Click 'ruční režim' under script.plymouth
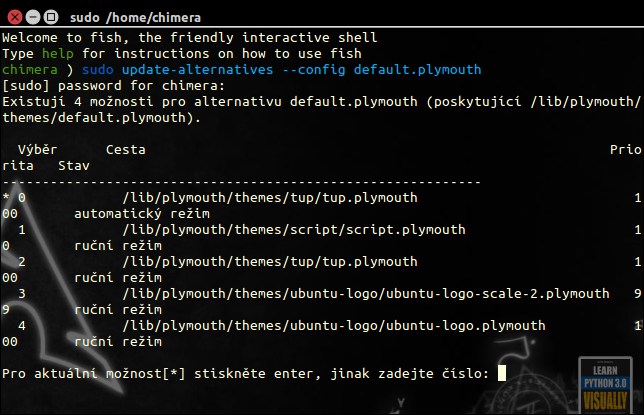This screenshot has height=415, width=644. pos(118,246)
